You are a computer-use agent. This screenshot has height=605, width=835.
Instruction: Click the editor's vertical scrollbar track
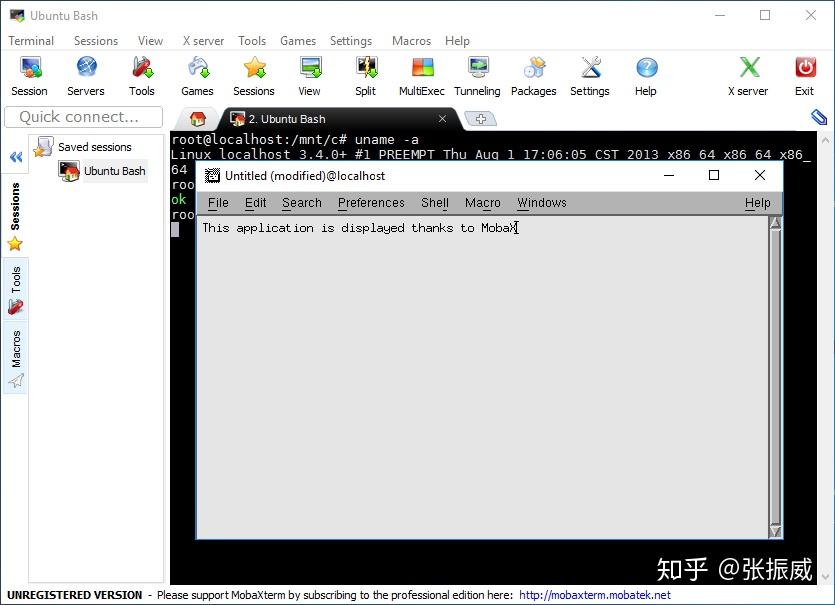pyautogui.click(x=775, y=377)
